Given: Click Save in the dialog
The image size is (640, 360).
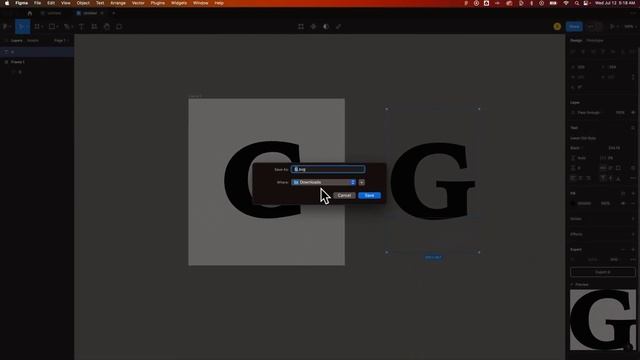Looking at the screenshot, I should click(369, 196).
